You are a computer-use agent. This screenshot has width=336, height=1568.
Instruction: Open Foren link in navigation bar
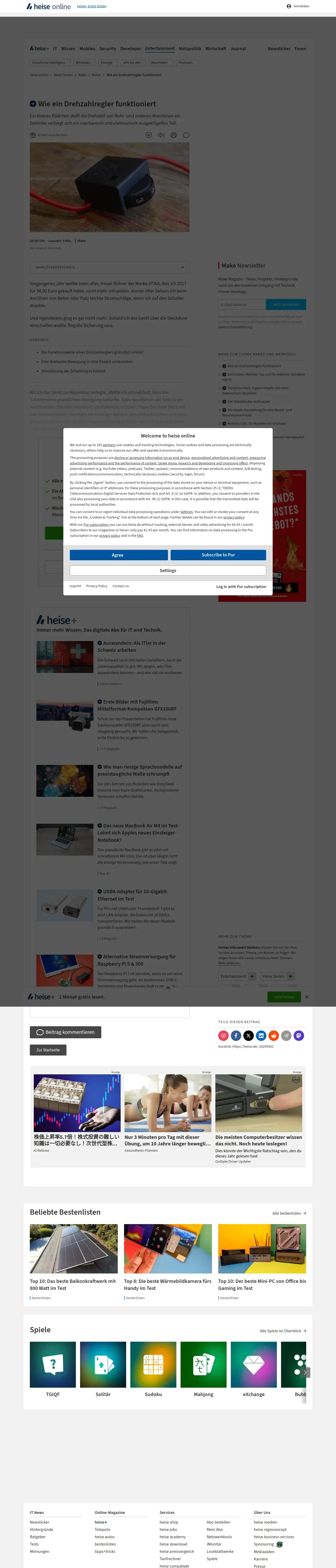(x=301, y=49)
